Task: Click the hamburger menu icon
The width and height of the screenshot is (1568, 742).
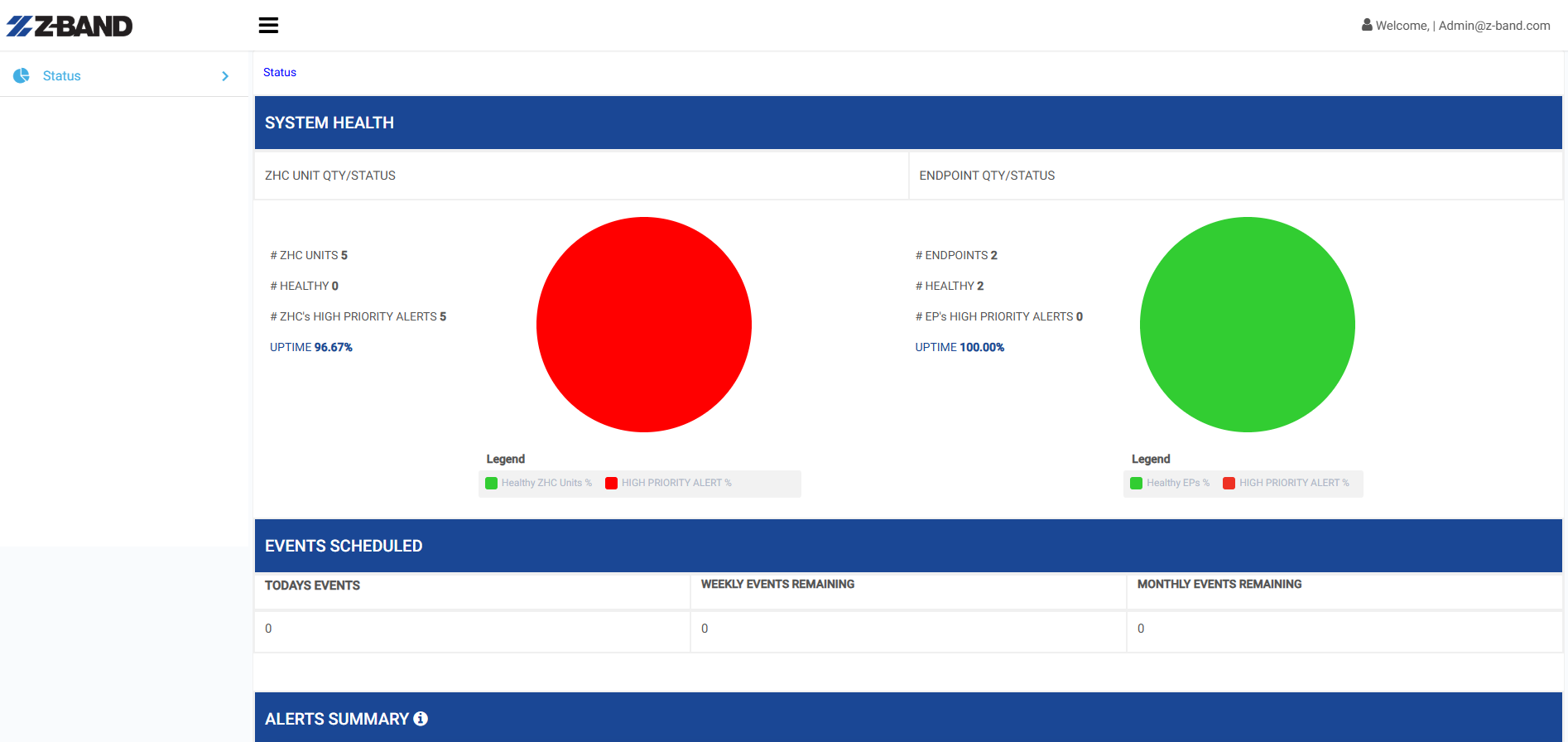Action: pyautogui.click(x=268, y=26)
